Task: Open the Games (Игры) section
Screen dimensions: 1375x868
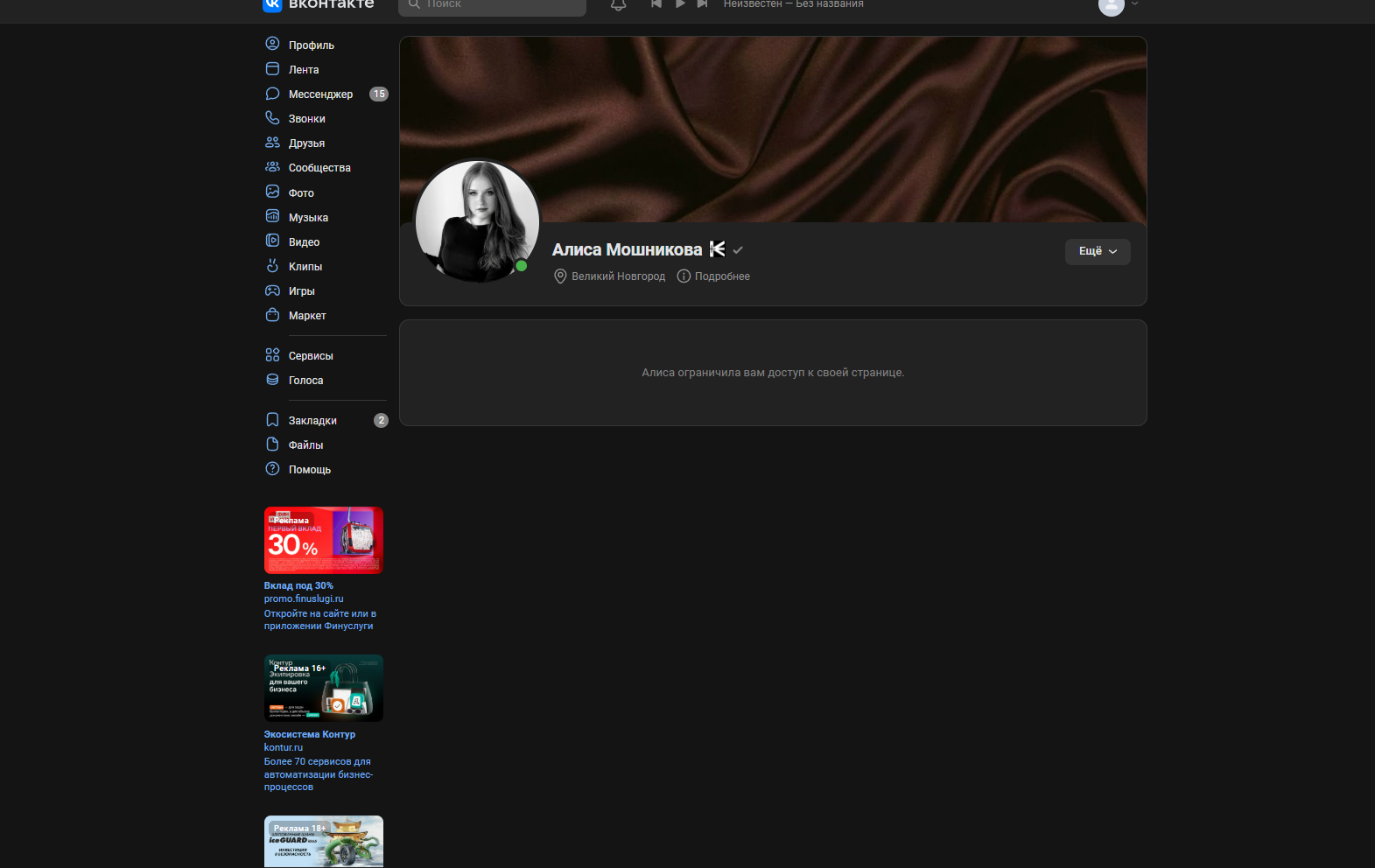Action: click(301, 291)
